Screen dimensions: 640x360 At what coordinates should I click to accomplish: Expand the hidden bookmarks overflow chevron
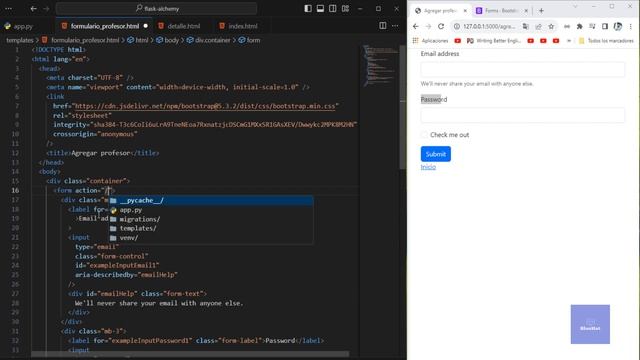point(569,40)
